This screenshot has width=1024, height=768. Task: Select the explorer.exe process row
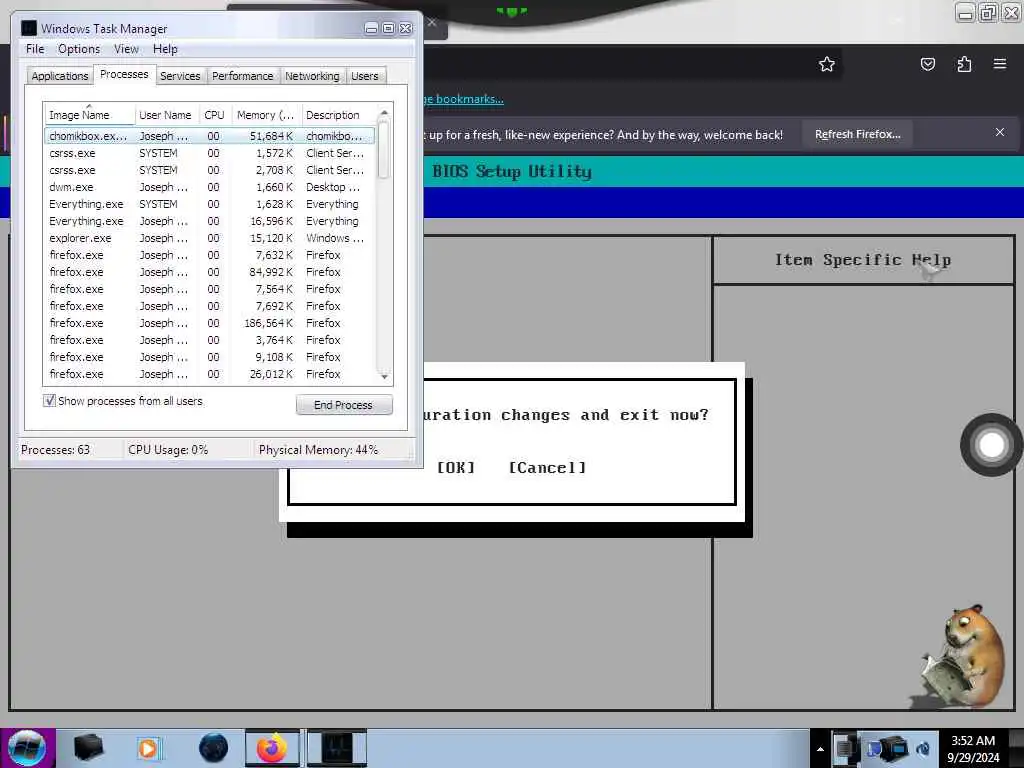click(210, 238)
